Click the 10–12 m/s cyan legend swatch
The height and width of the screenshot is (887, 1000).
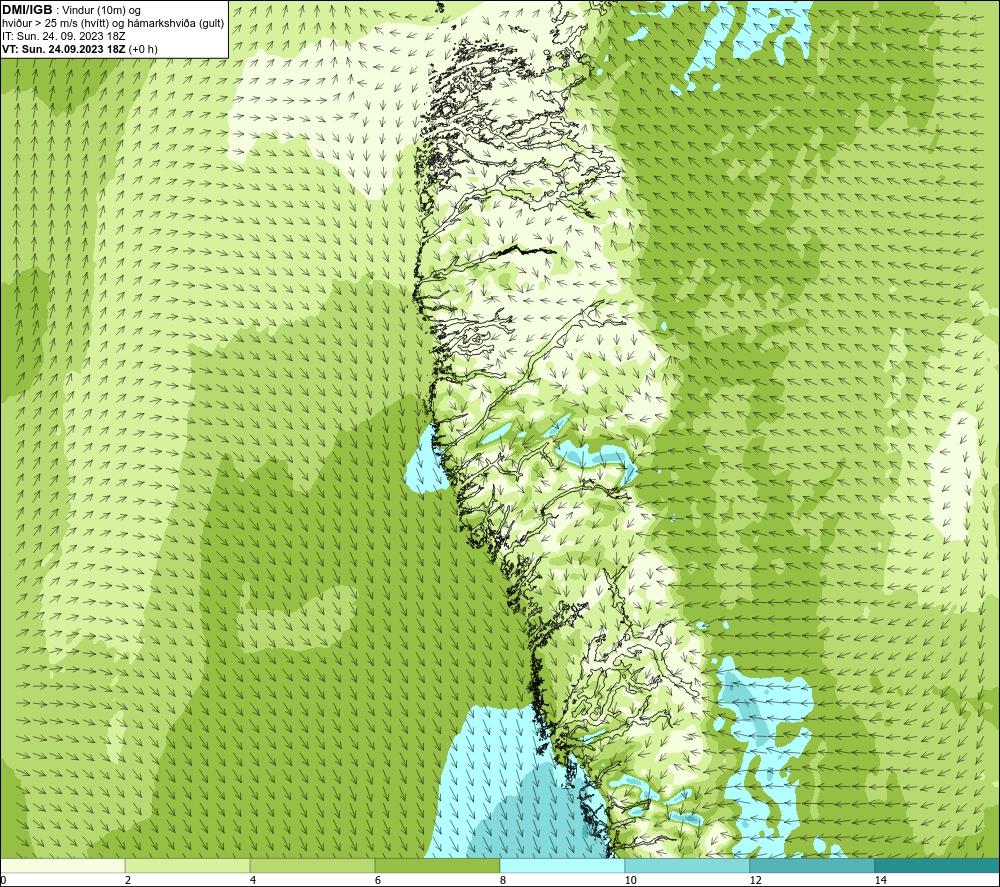pos(688,865)
